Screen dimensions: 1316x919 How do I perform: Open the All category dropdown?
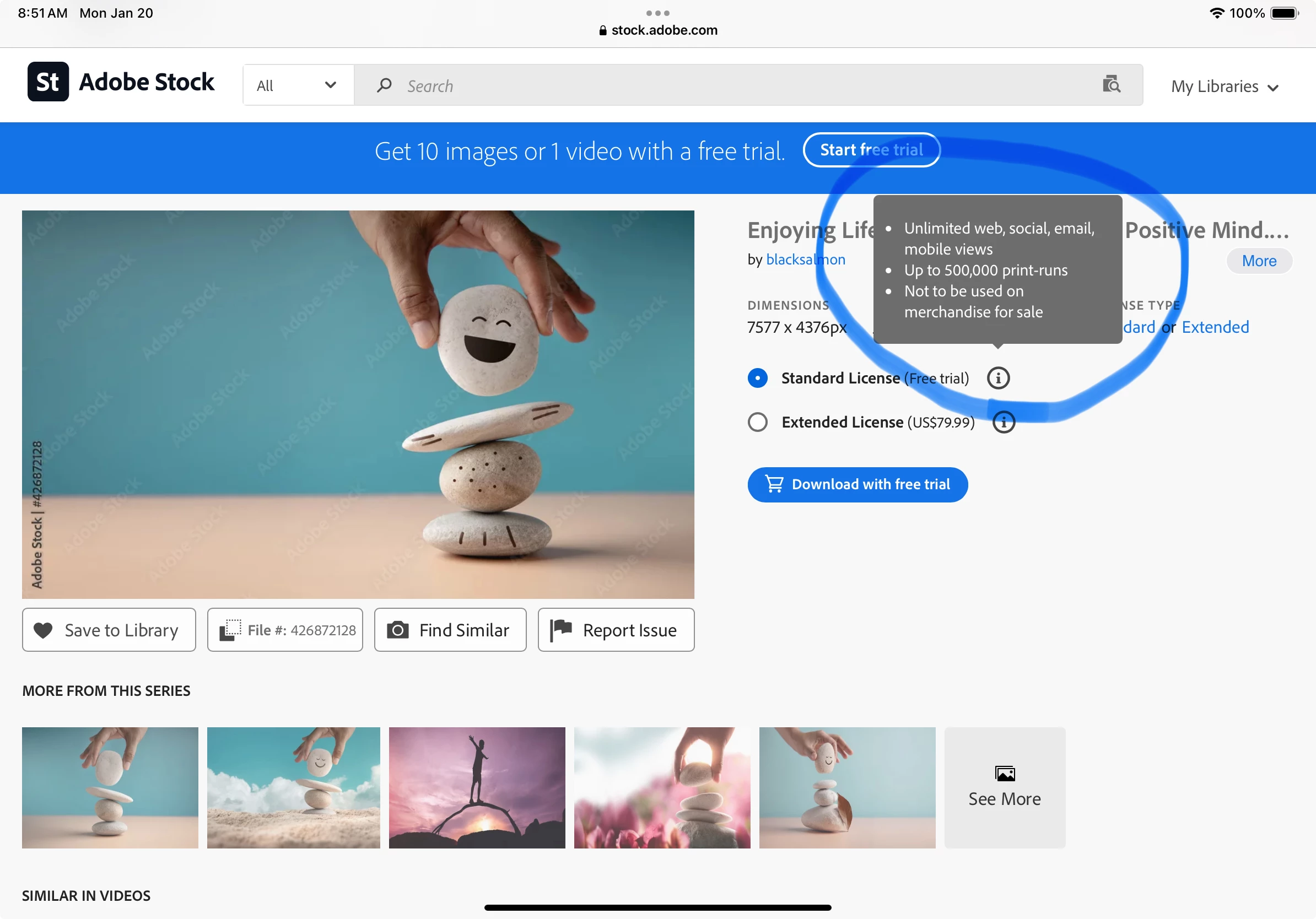tap(298, 85)
